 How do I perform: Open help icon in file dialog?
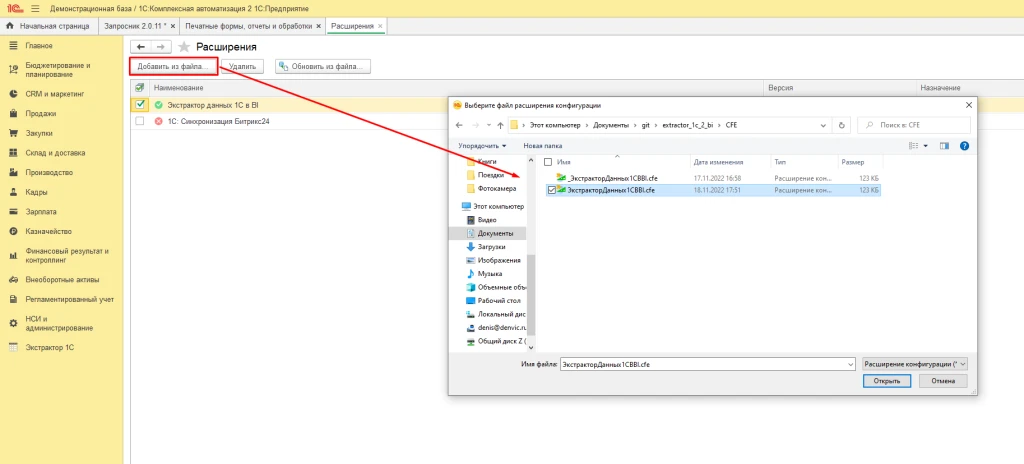point(964,146)
